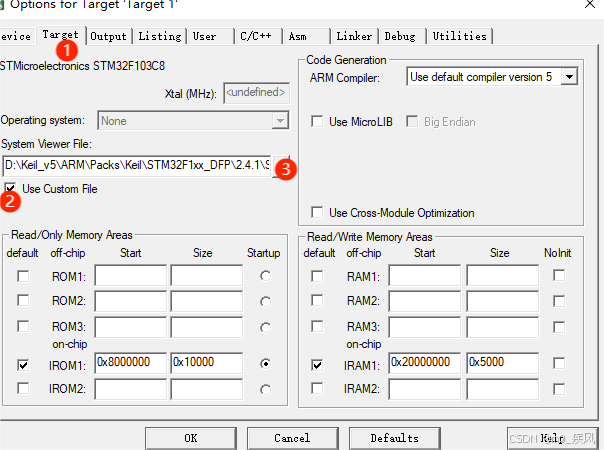
Task: Enable Use Cross-Module Optimization checkbox
Action: (x=317, y=212)
